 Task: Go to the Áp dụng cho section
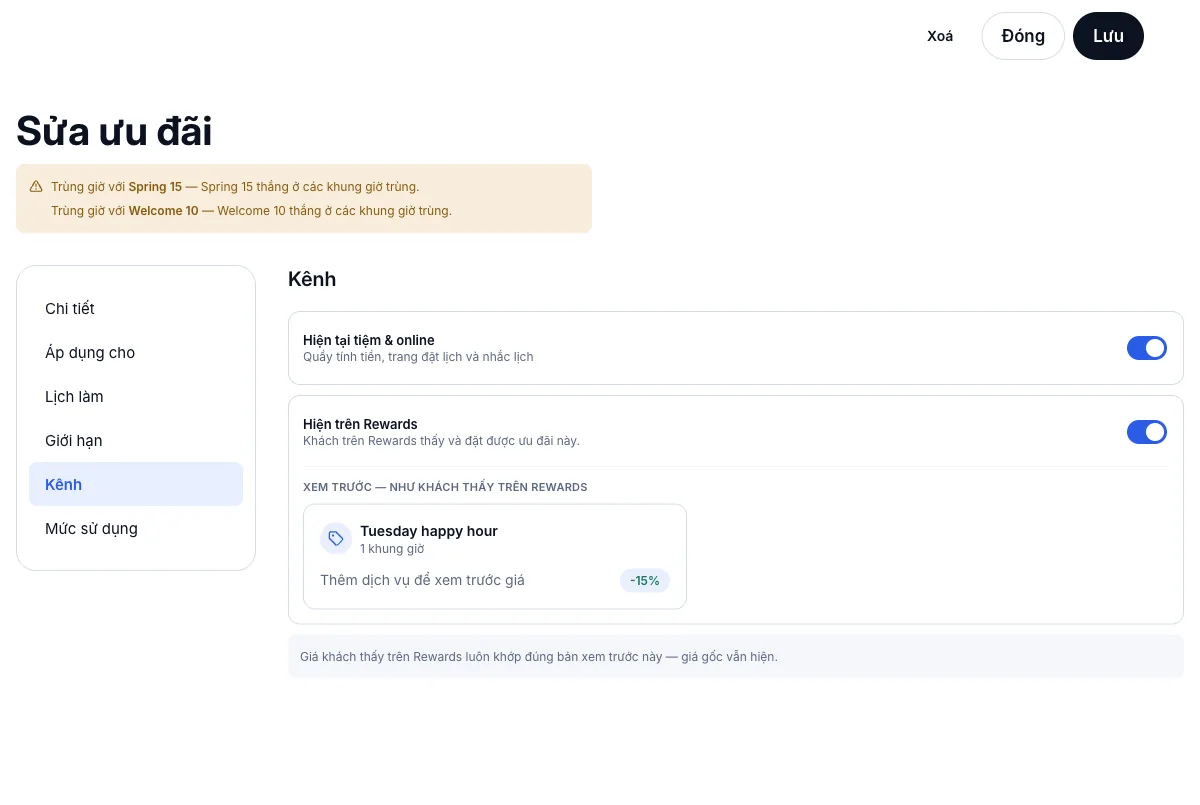click(136, 352)
